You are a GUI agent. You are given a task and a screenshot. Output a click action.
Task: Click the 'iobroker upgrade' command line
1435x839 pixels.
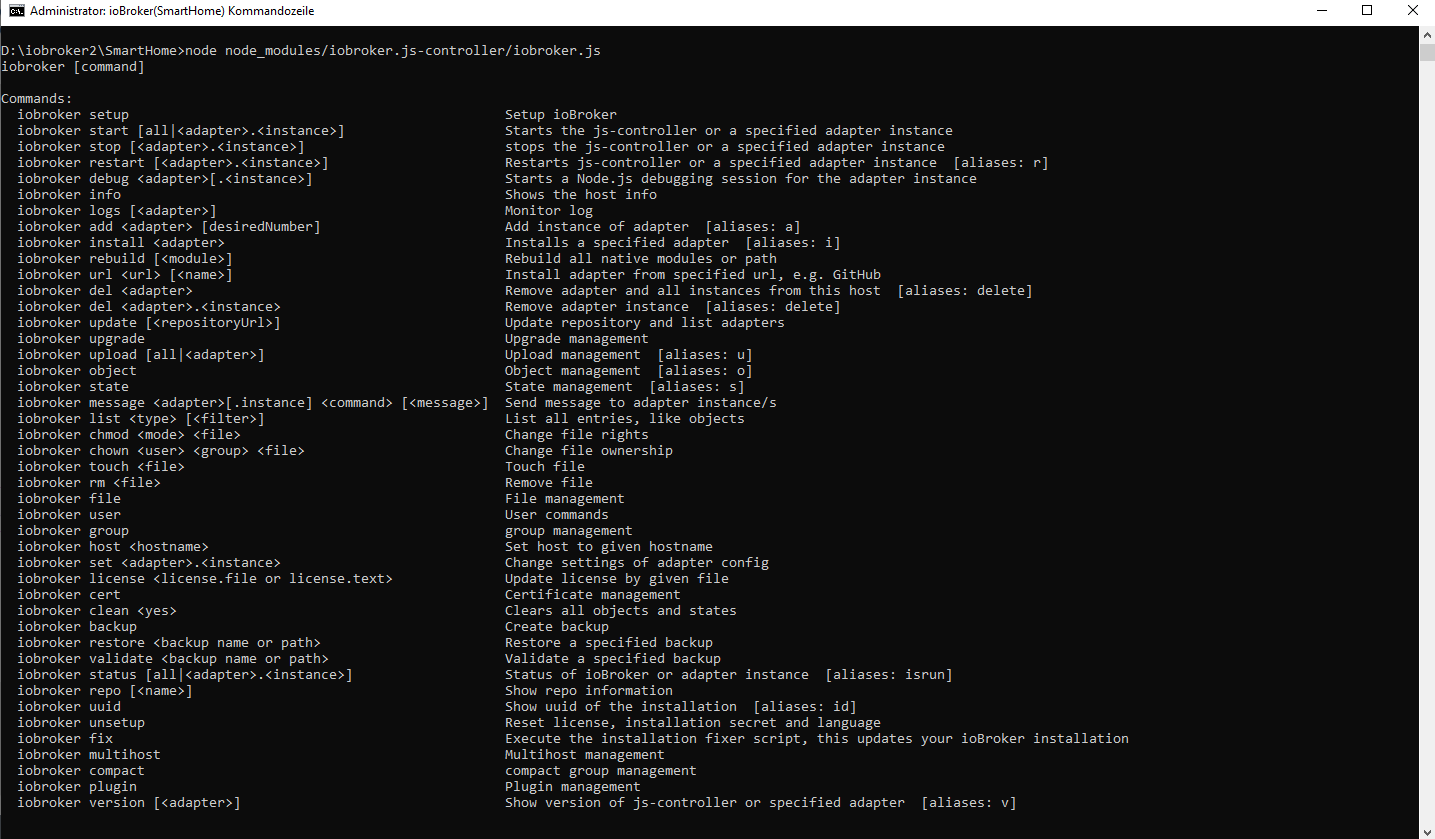tap(81, 339)
